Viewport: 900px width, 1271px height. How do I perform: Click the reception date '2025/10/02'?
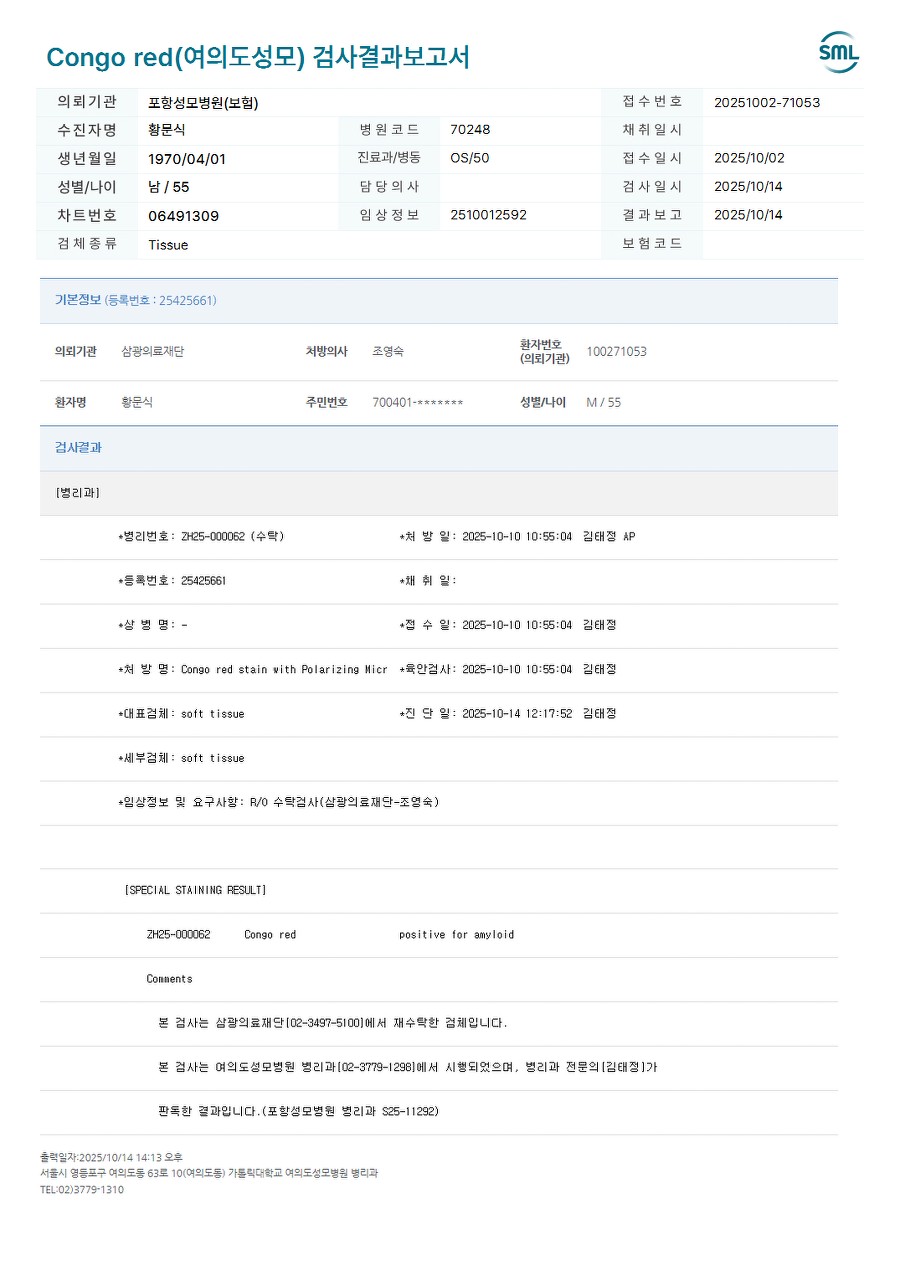(749, 158)
